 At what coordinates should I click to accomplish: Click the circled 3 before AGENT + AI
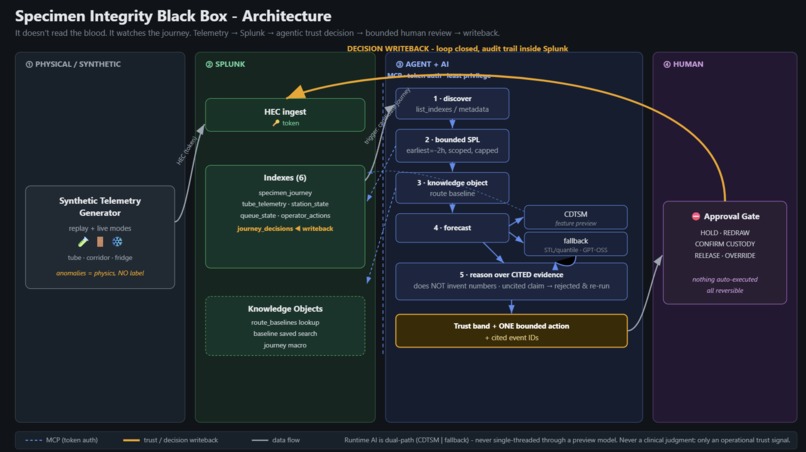[x=399, y=64]
